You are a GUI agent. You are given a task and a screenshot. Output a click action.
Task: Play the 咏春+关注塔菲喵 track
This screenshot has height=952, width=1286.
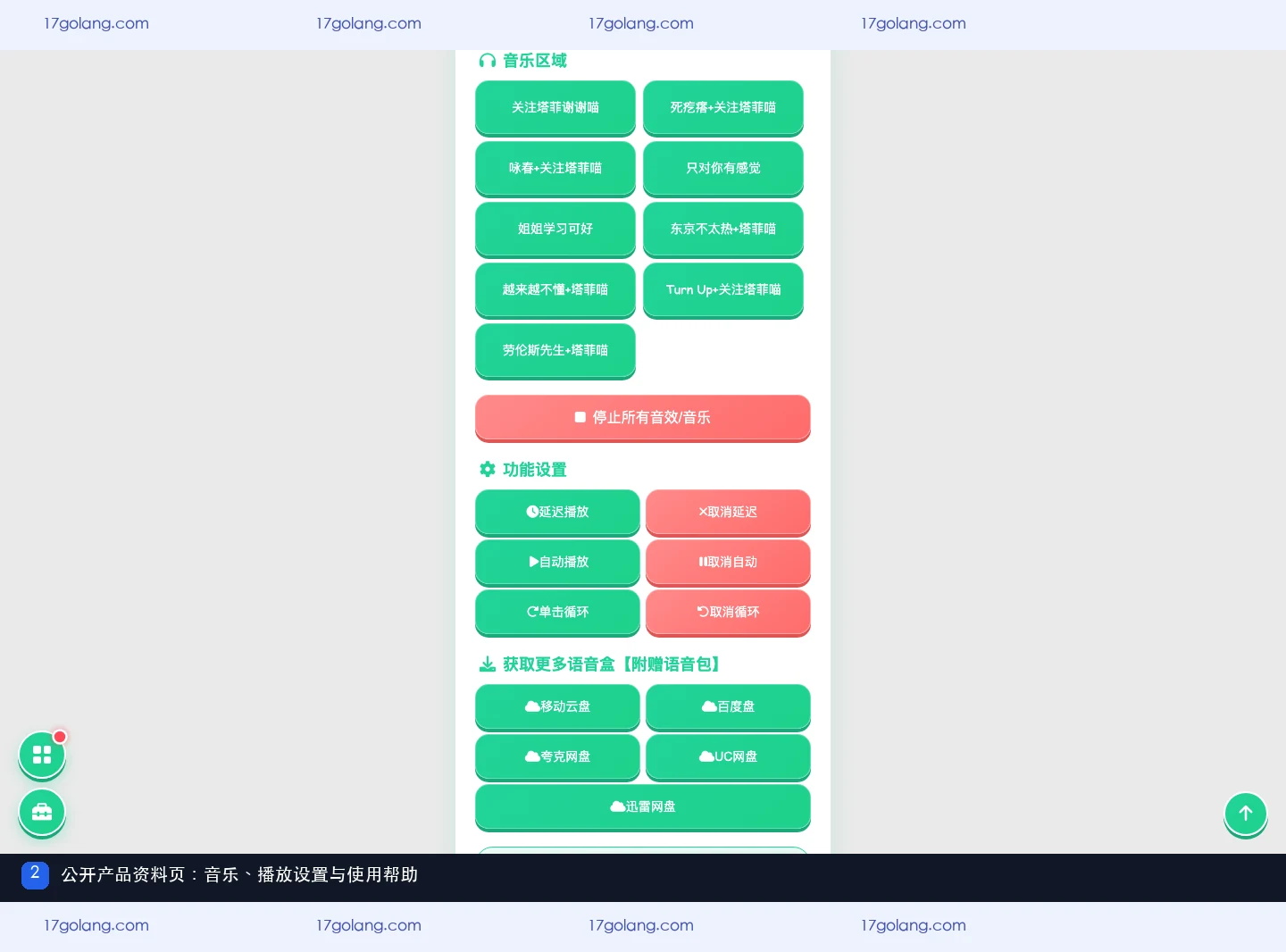pos(555,168)
